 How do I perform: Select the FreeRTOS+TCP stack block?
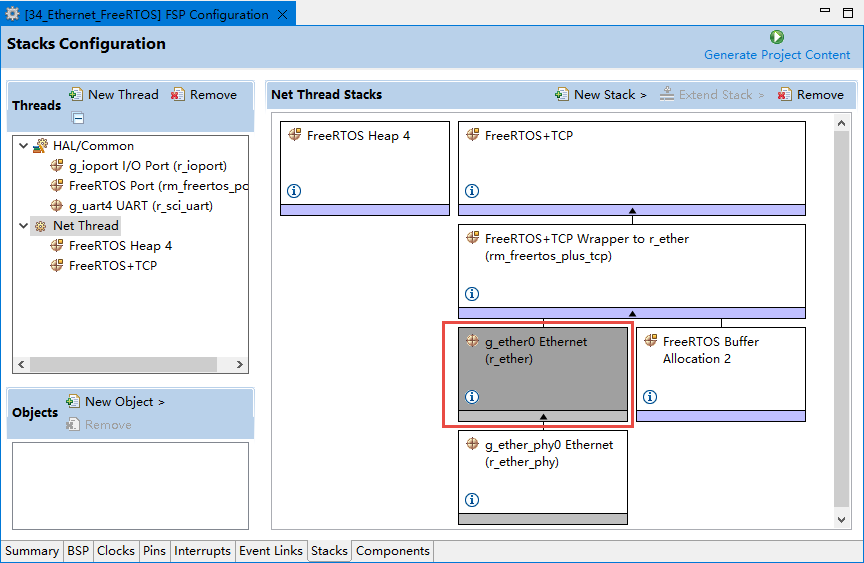[x=632, y=168]
